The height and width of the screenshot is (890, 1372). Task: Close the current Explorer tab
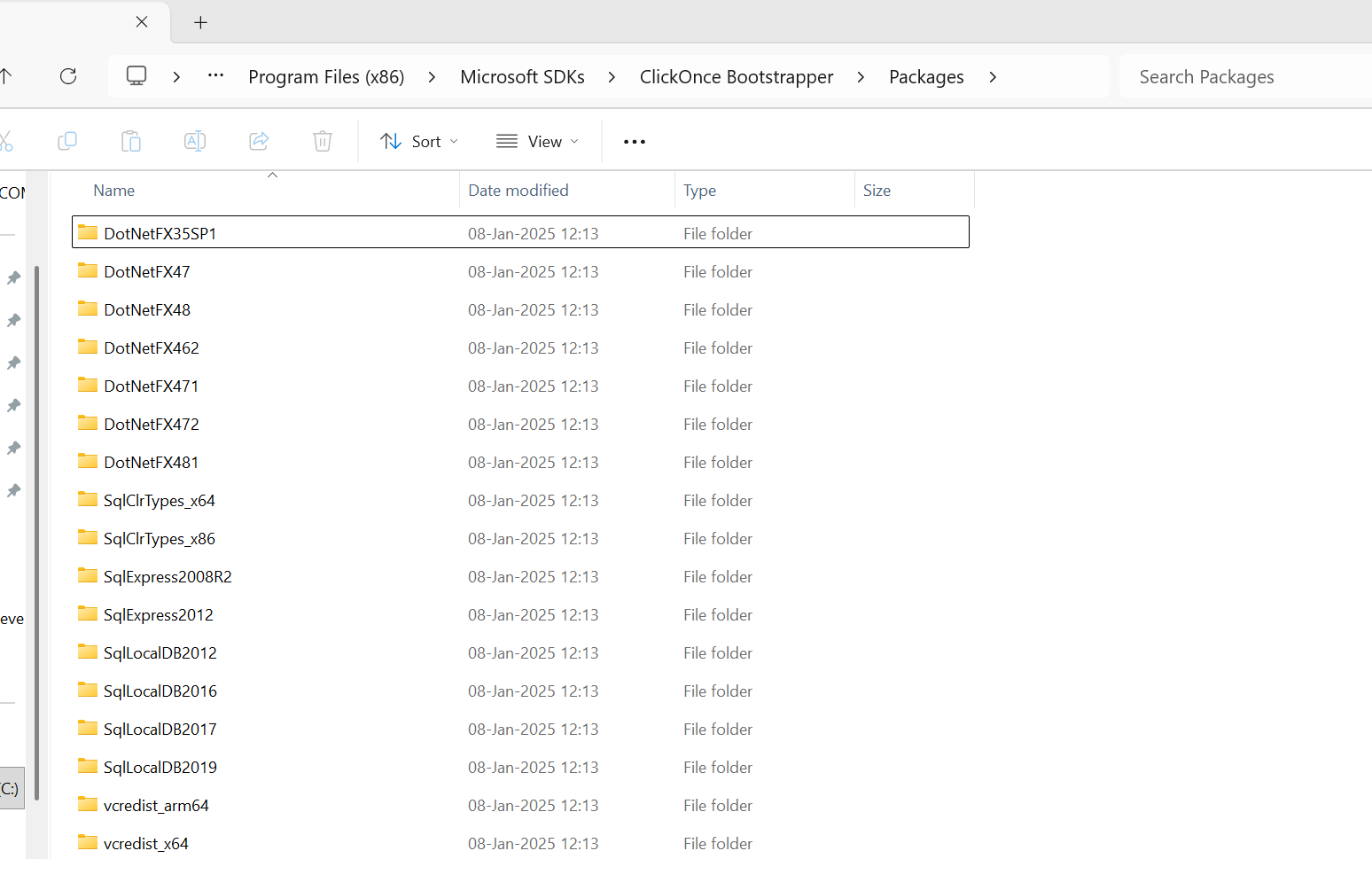(x=142, y=22)
